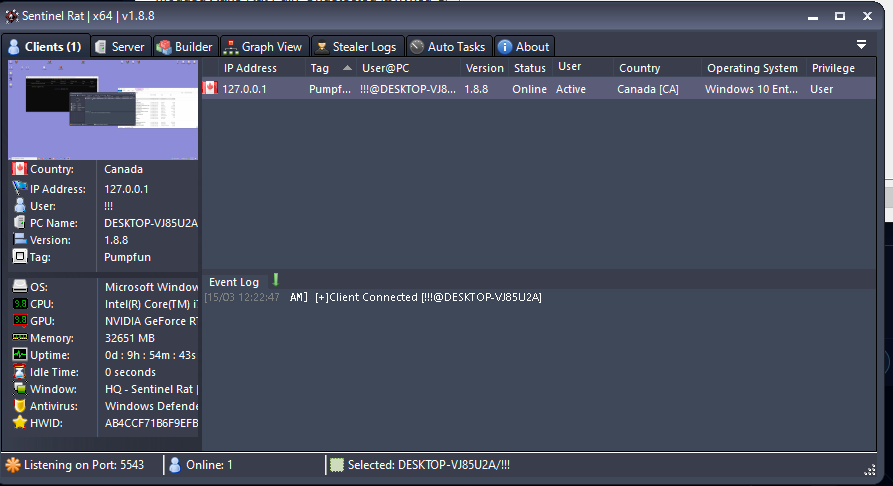
Task: Open the tab strip overflow dropdown arrow
Action: pos(861,44)
